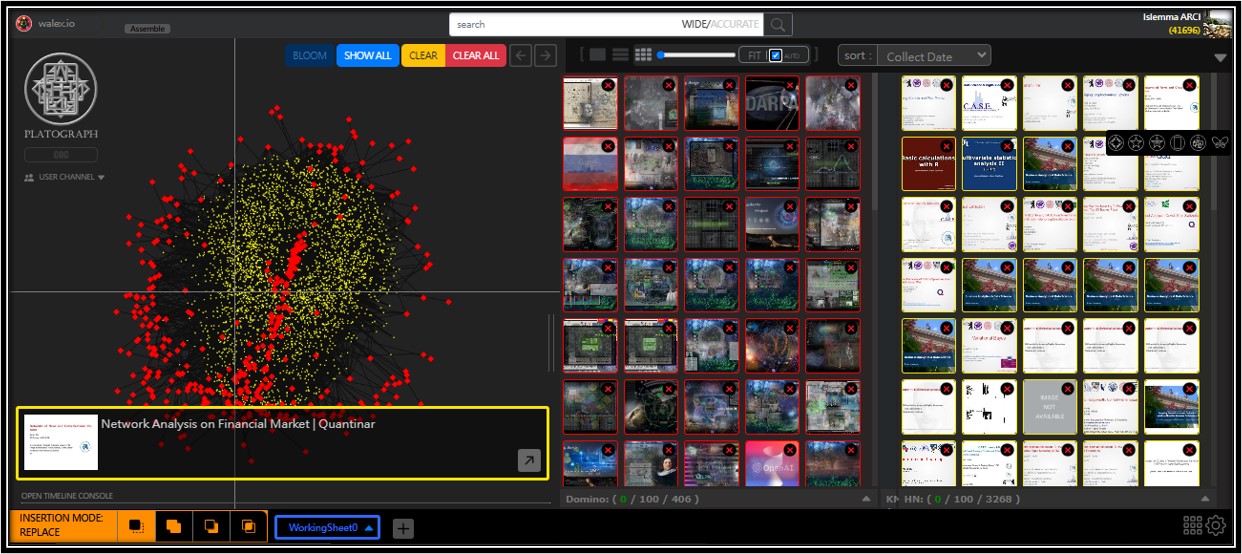Go back with the left arrow
The width and height of the screenshot is (1242, 554).
[521, 56]
